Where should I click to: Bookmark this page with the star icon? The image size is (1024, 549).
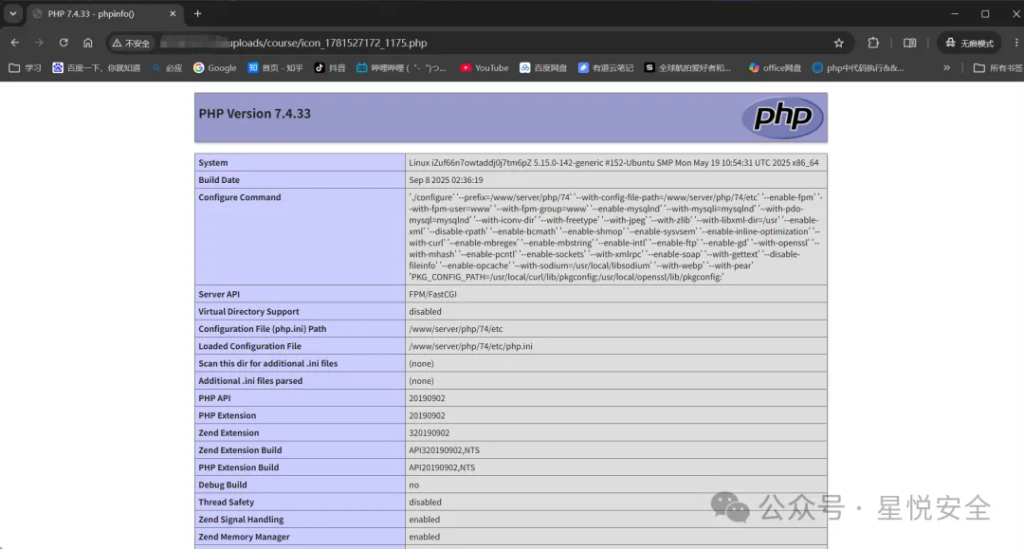click(x=839, y=43)
